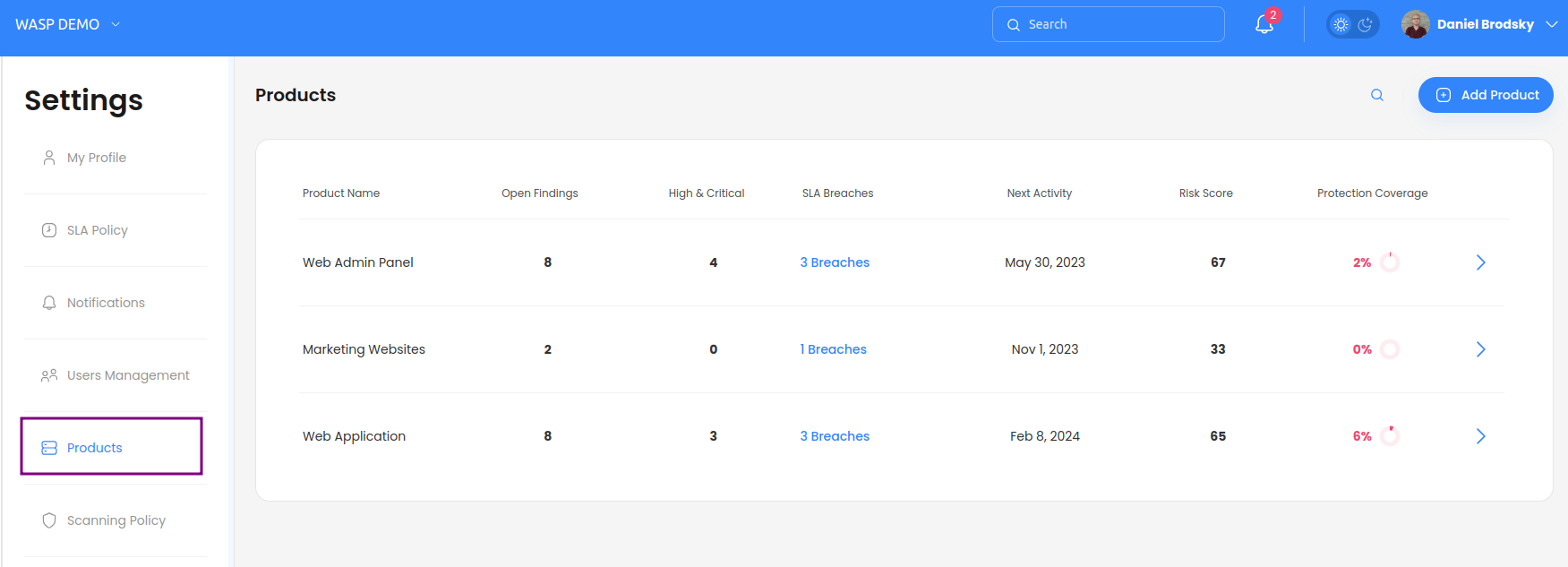
Task: Click risk score 65
Action: point(1218,436)
